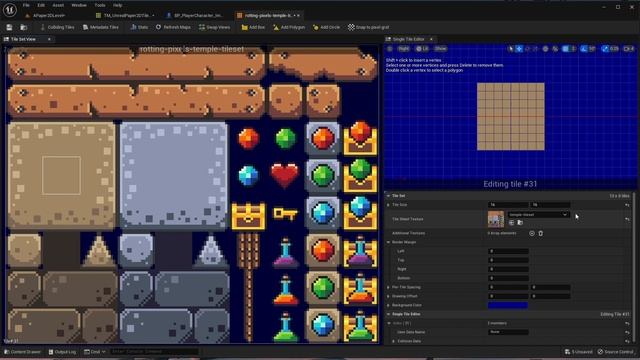The image size is (640, 360).
Task: Click Swap Views in the toolbar
Action: click(214, 27)
